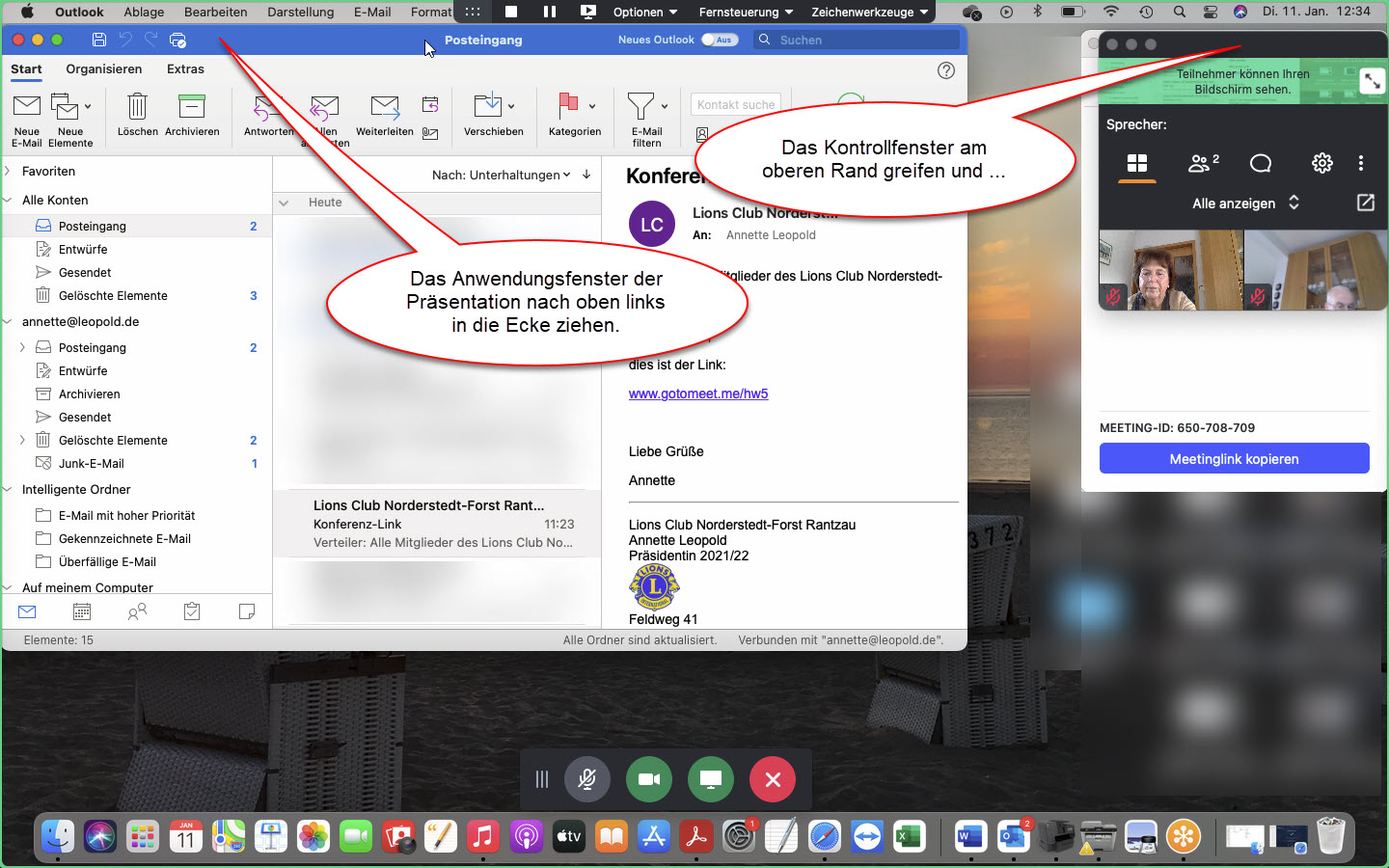1389x868 pixels.
Task: Click the Suchen search field
Action: point(857,40)
